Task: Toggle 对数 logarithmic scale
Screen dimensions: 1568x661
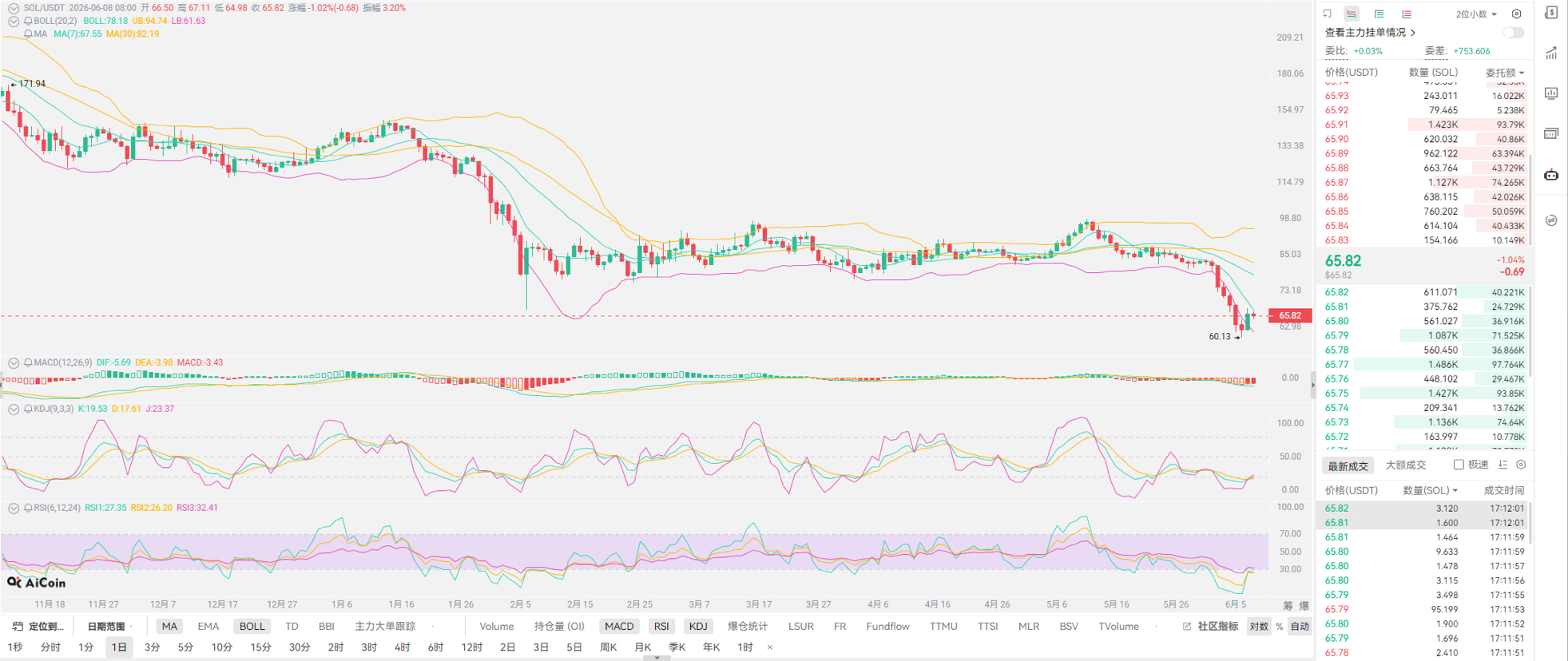Action: click(x=1259, y=627)
